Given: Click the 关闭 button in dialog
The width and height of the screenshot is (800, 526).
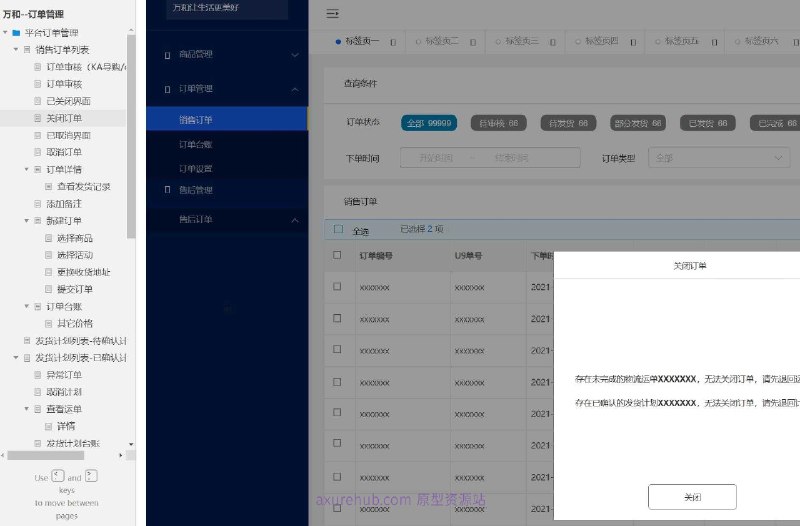Looking at the screenshot, I should click(x=692, y=497).
